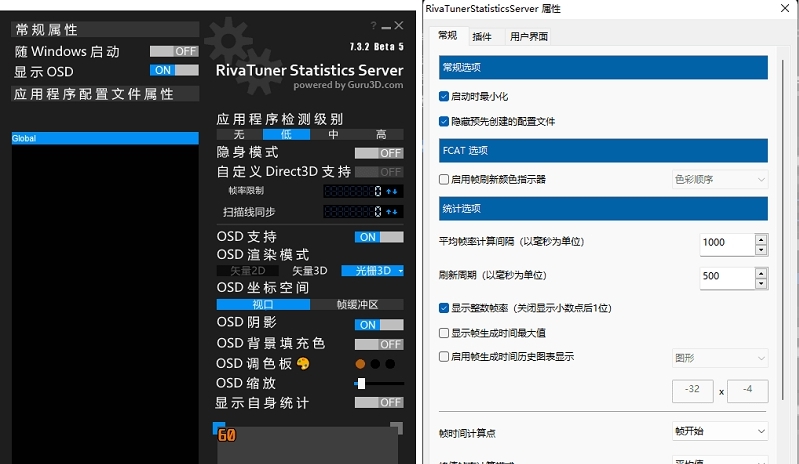Toggle Show OSD switch
The width and height of the screenshot is (799, 464).
click(x=174, y=70)
